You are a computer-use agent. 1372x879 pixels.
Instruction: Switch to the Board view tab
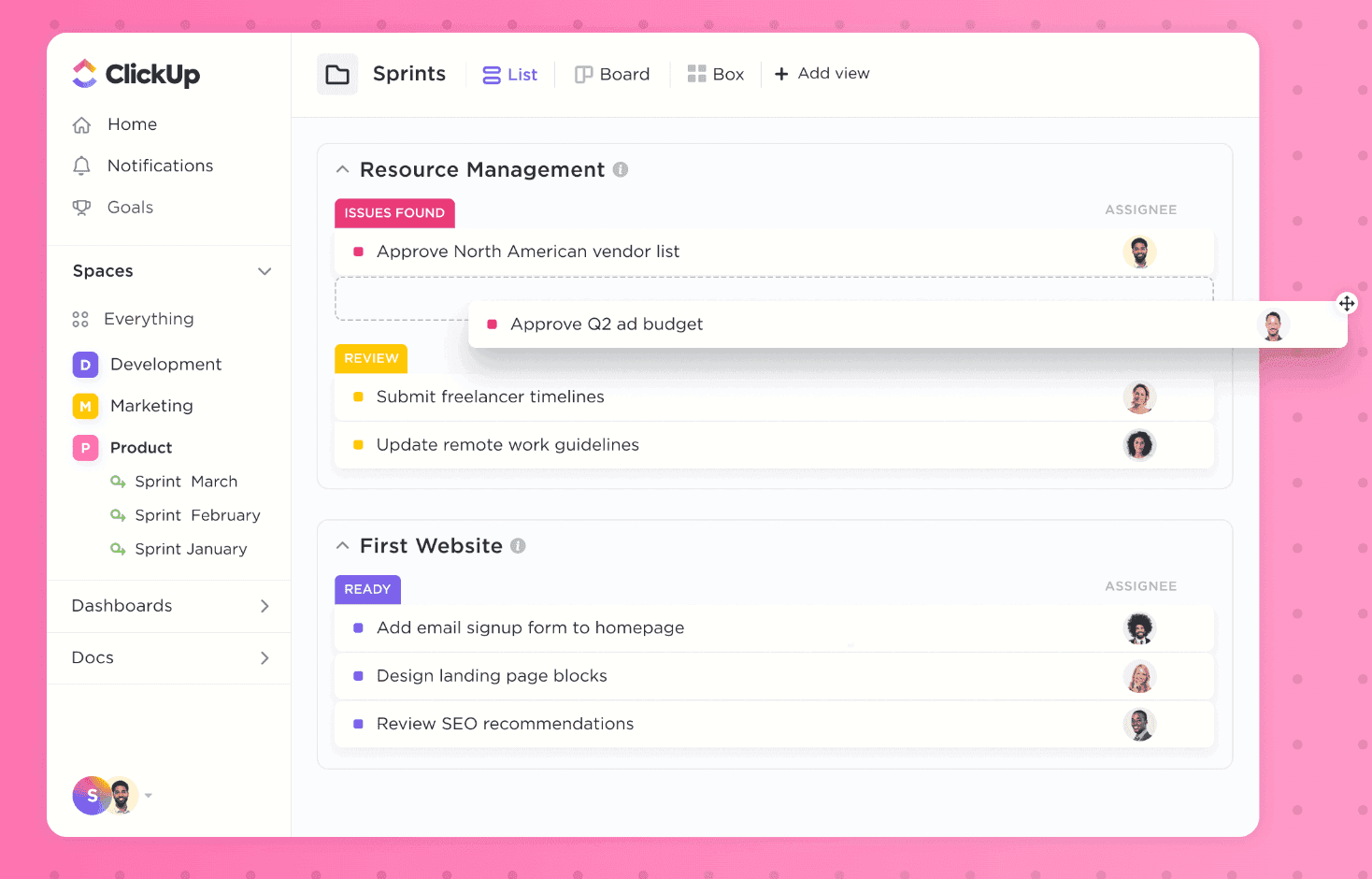(x=612, y=75)
